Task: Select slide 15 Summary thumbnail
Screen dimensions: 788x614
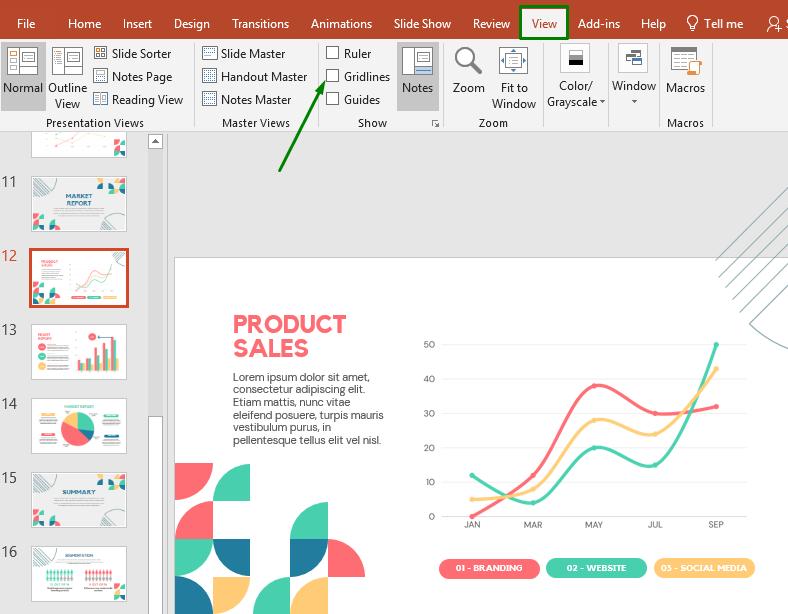Action: pyautogui.click(x=79, y=499)
